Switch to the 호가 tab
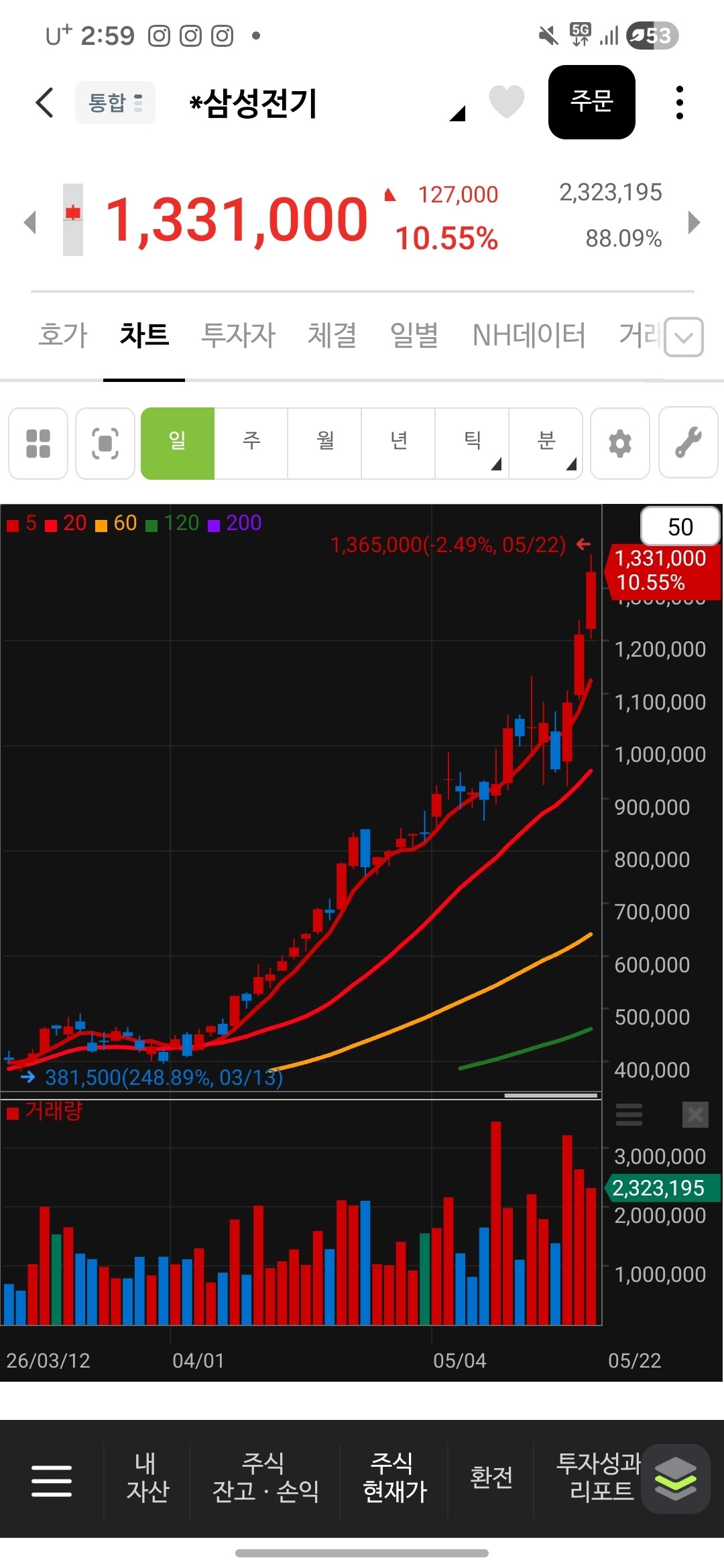724x1568 pixels. click(x=63, y=334)
